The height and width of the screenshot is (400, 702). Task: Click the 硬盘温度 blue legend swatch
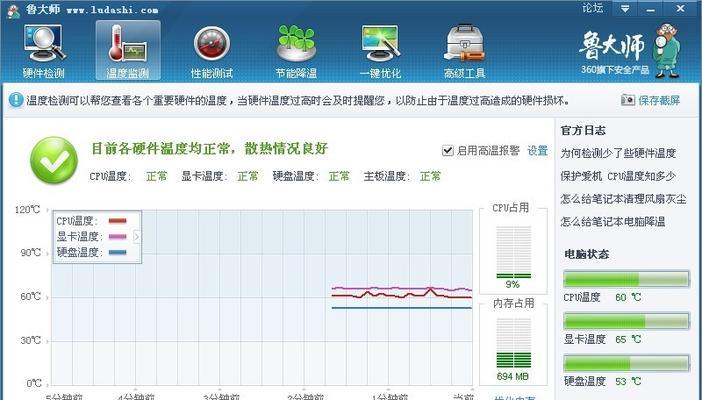tap(117, 252)
